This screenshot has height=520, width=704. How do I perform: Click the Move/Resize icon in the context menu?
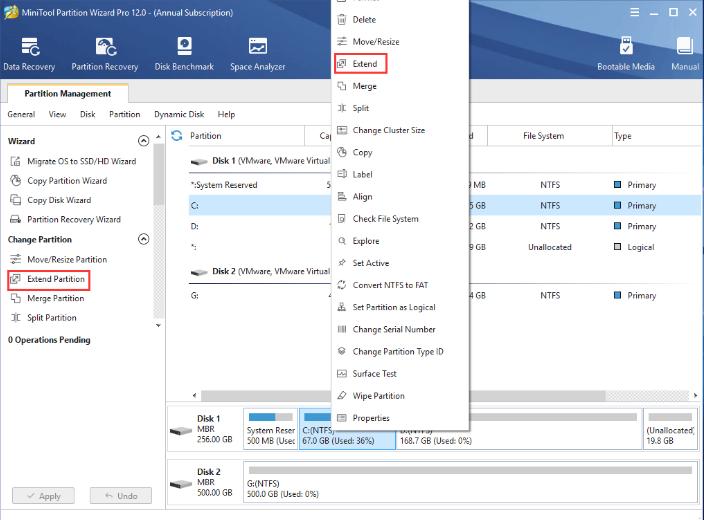click(x=342, y=41)
